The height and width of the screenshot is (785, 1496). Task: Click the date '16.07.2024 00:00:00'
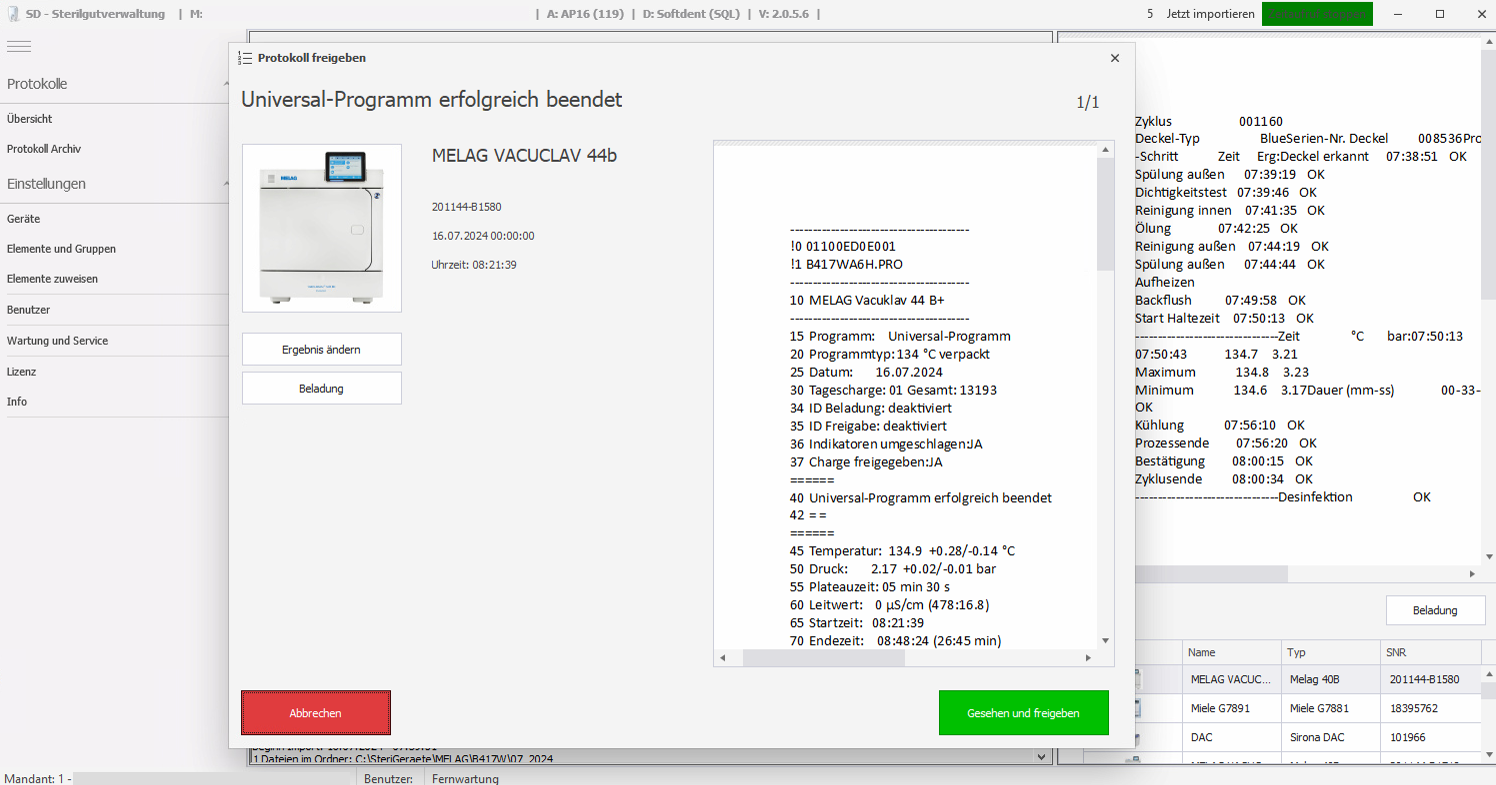[x=483, y=236]
